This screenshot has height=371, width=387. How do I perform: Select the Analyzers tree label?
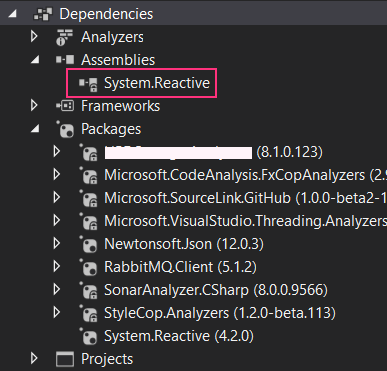112,37
